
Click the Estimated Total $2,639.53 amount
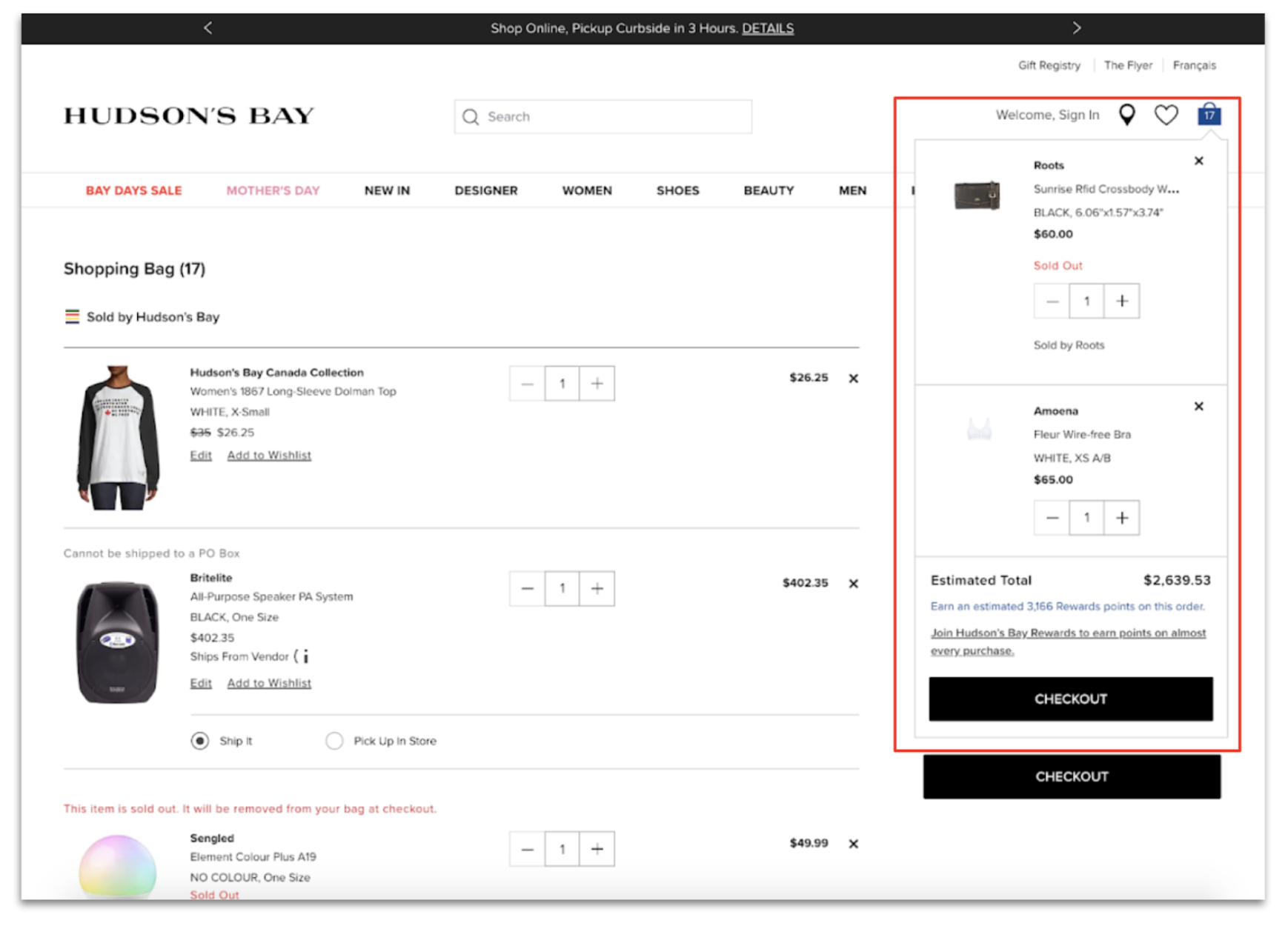pyautogui.click(x=1177, y=580)
